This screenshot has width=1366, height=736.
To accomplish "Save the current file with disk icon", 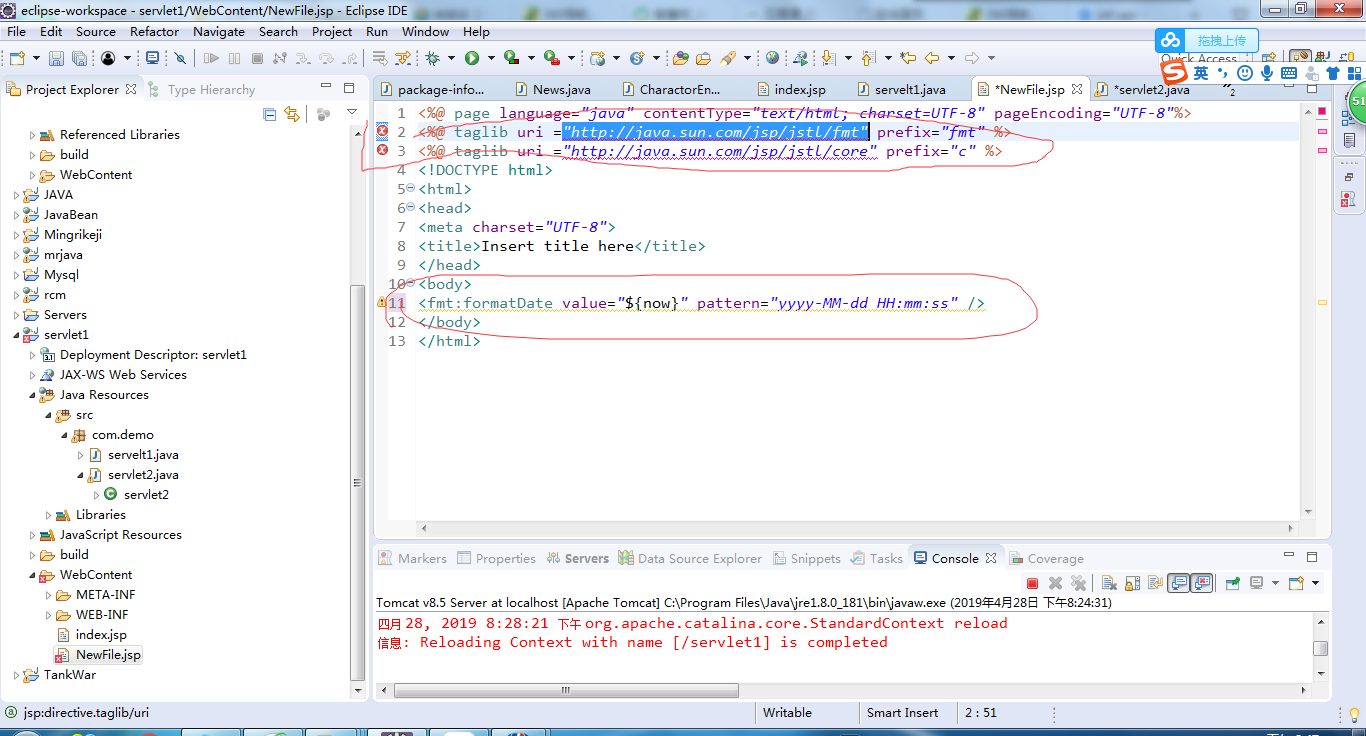I will [56, 58].
